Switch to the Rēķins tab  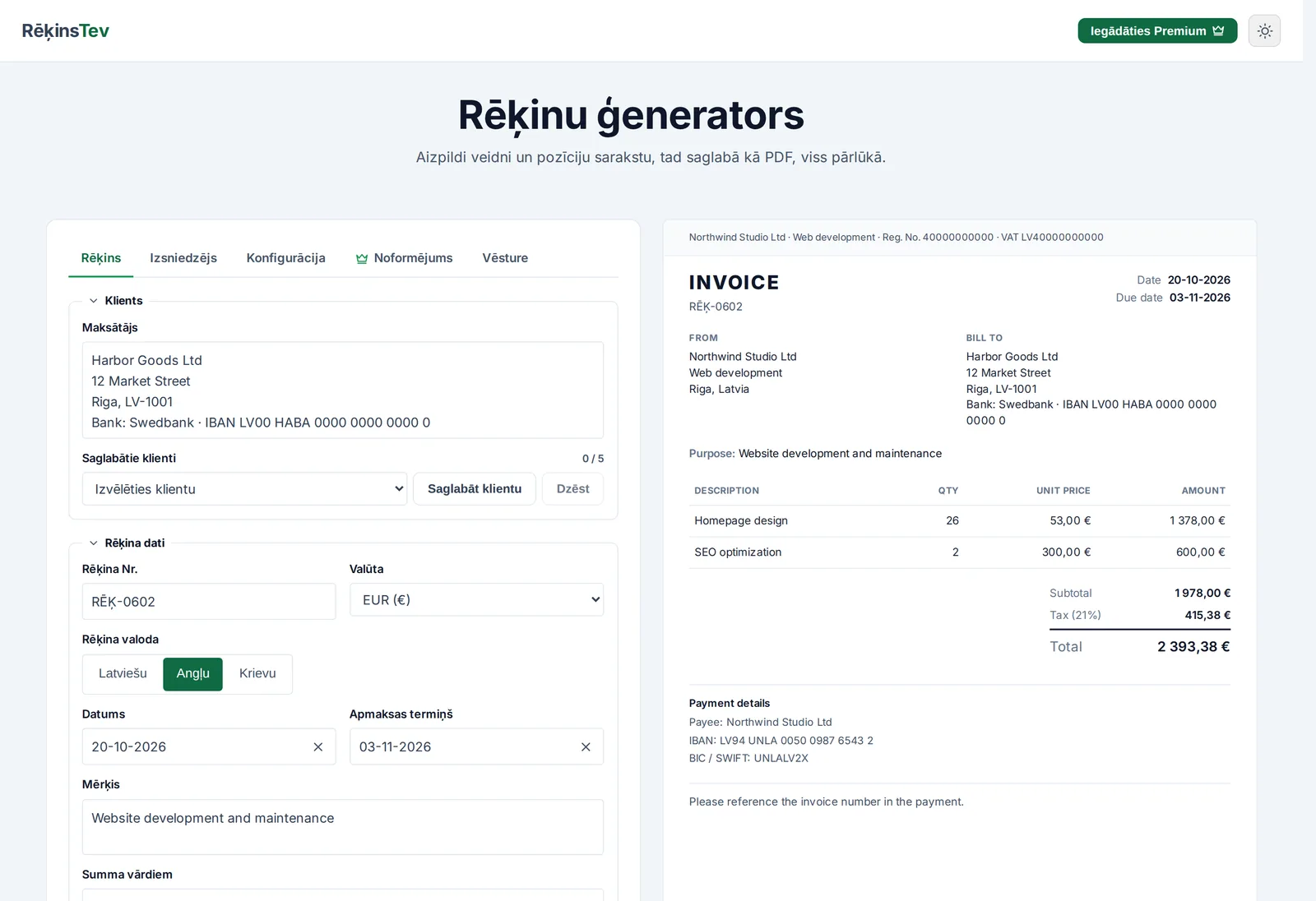point(101,258)
